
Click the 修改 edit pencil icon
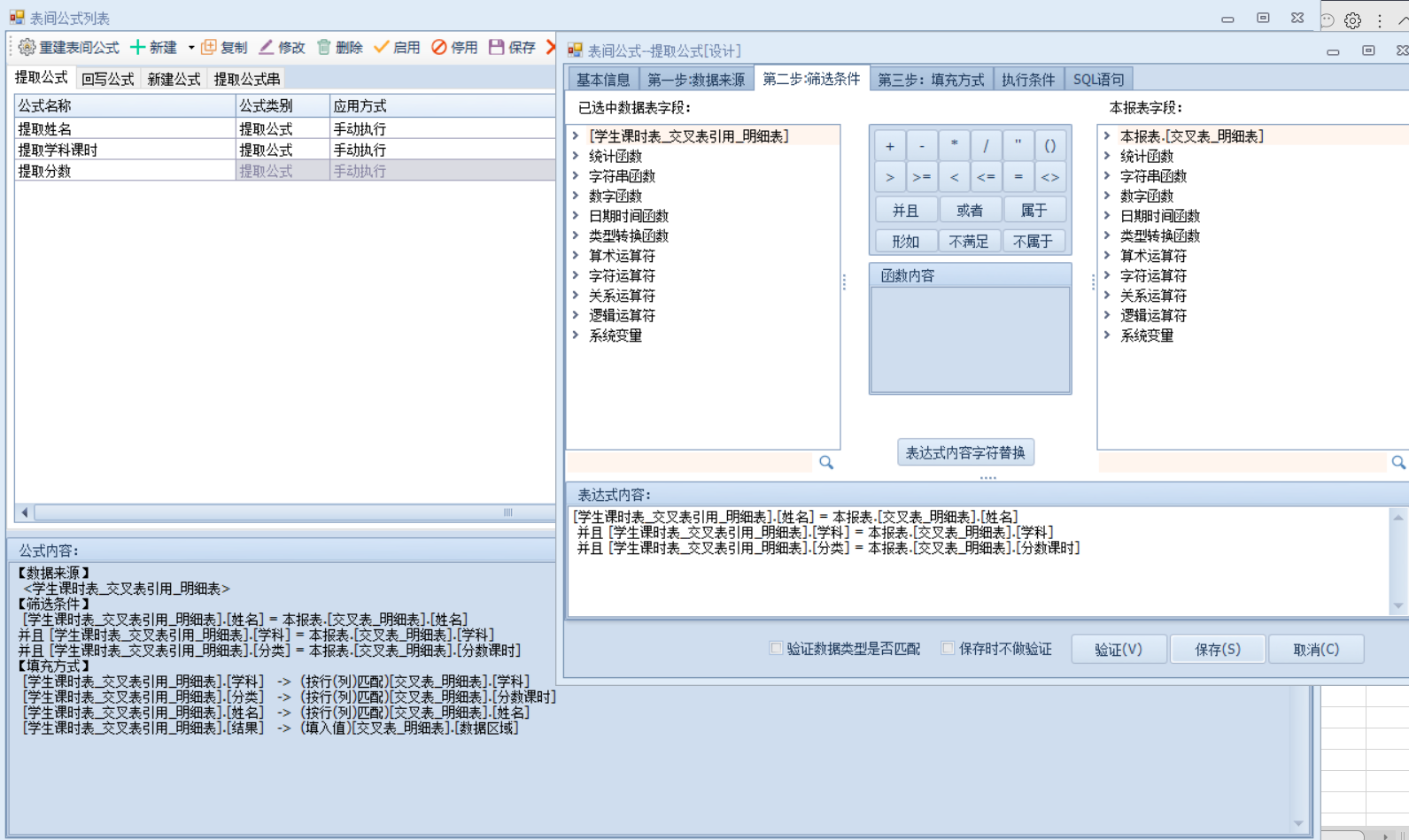click(266, 47)
